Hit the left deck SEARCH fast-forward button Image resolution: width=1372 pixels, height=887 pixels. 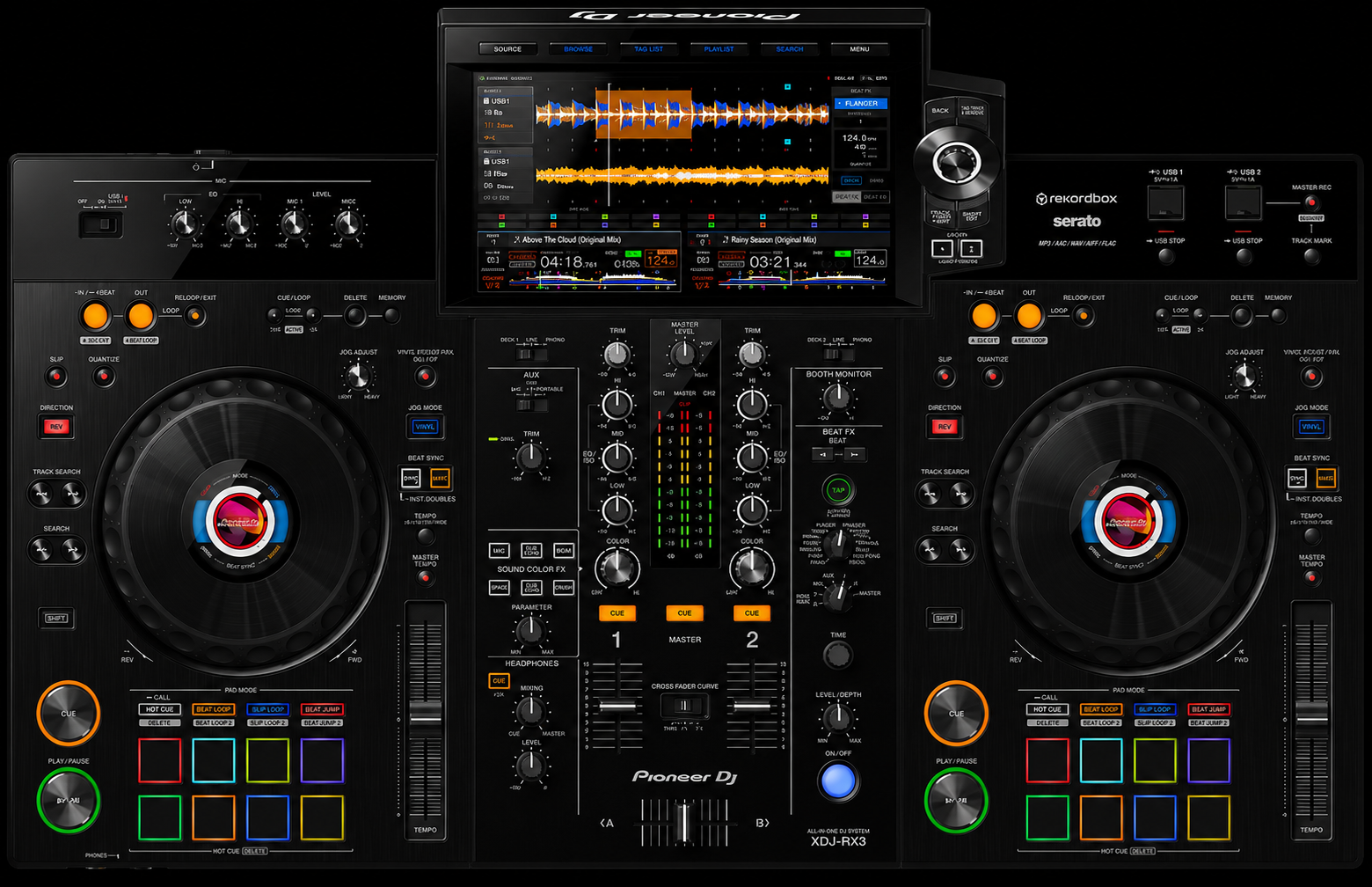click(x=73, y=552)
